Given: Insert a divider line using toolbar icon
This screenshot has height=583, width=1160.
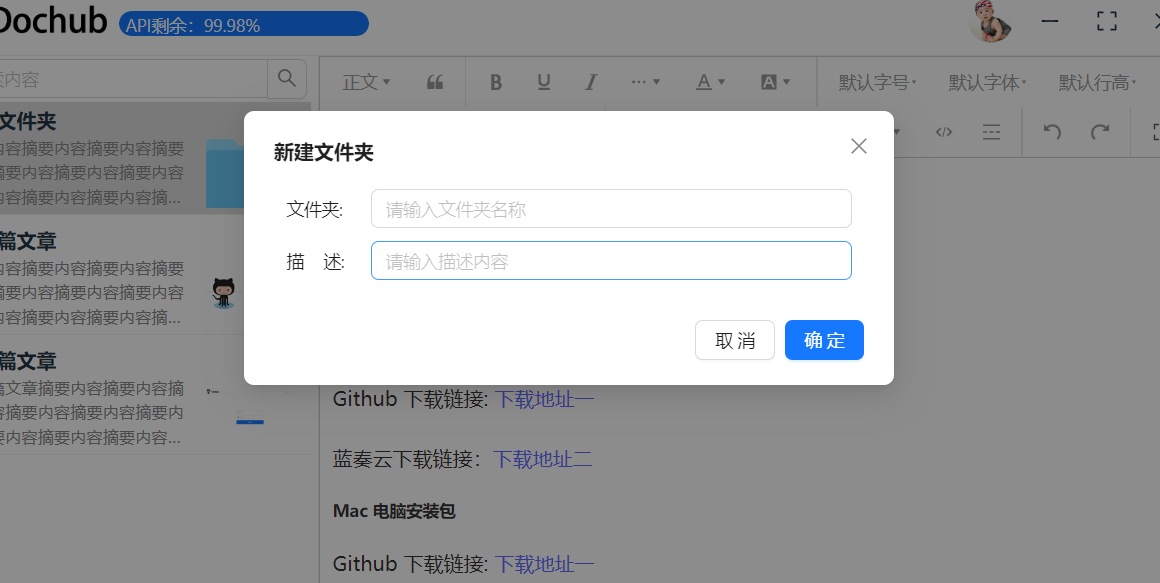Looking at the screenshot, I should 991,132.
